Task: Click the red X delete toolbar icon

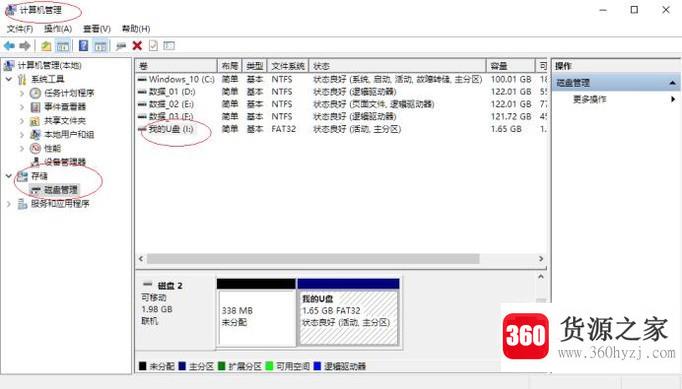Action: [x=137, y=45]
